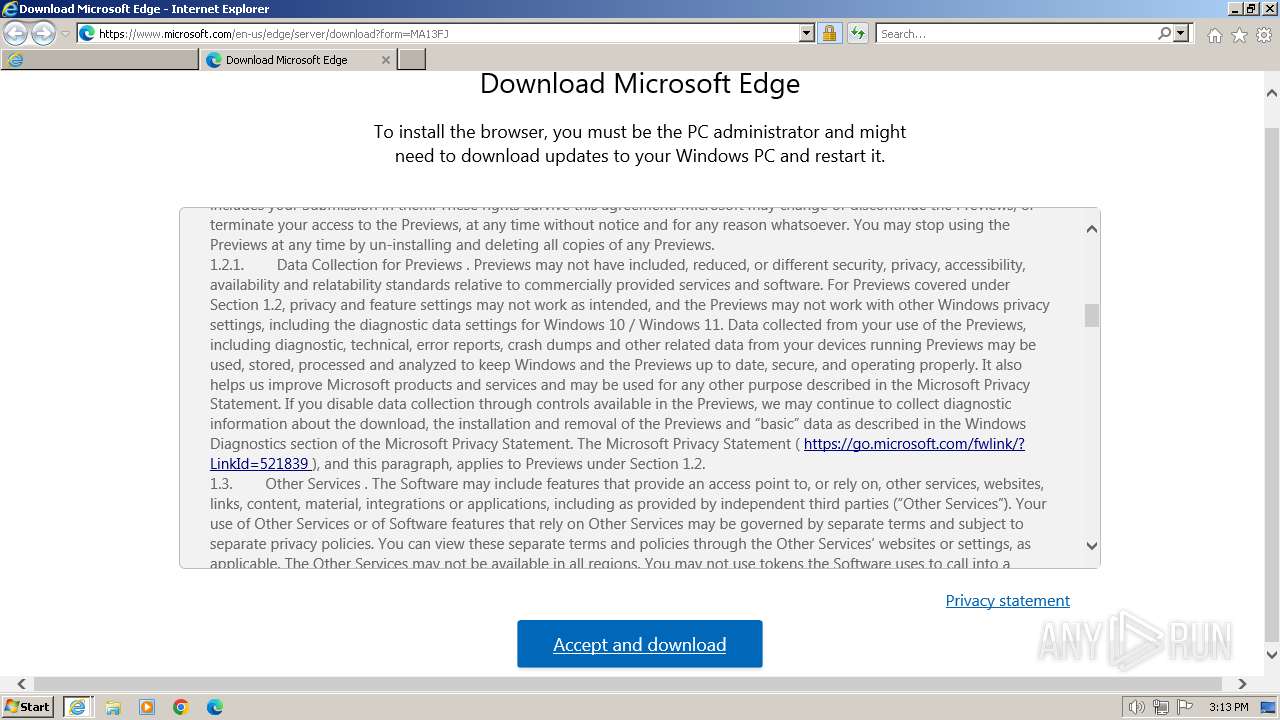Open Action Center flag icon

point(1187,707)
